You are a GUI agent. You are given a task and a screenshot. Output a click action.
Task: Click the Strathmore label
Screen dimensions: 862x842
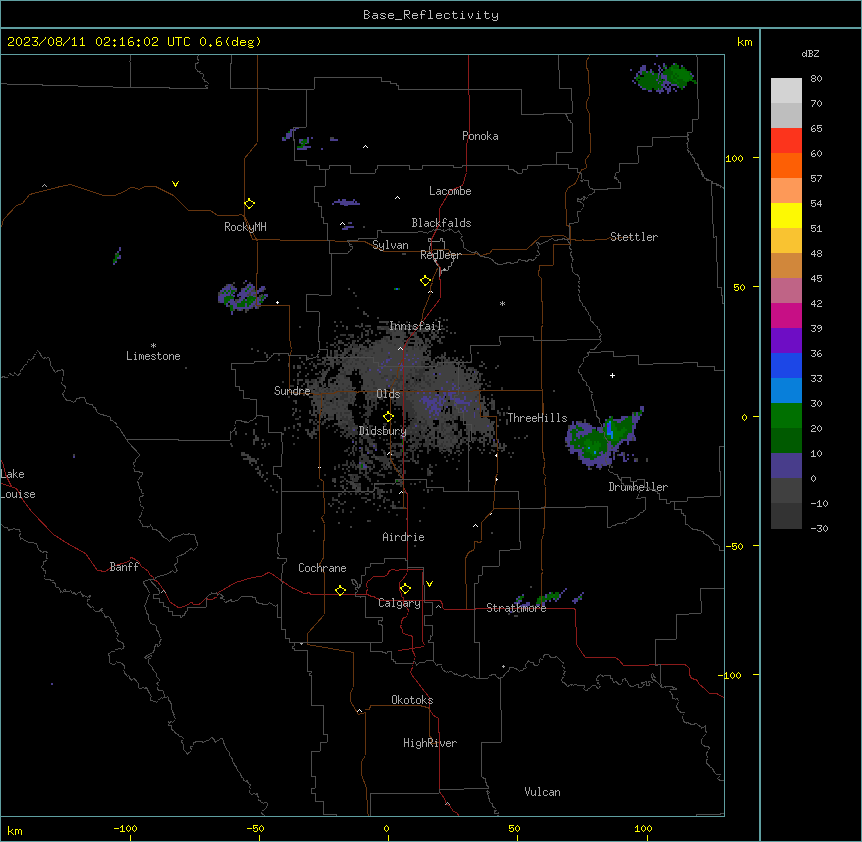516,608
